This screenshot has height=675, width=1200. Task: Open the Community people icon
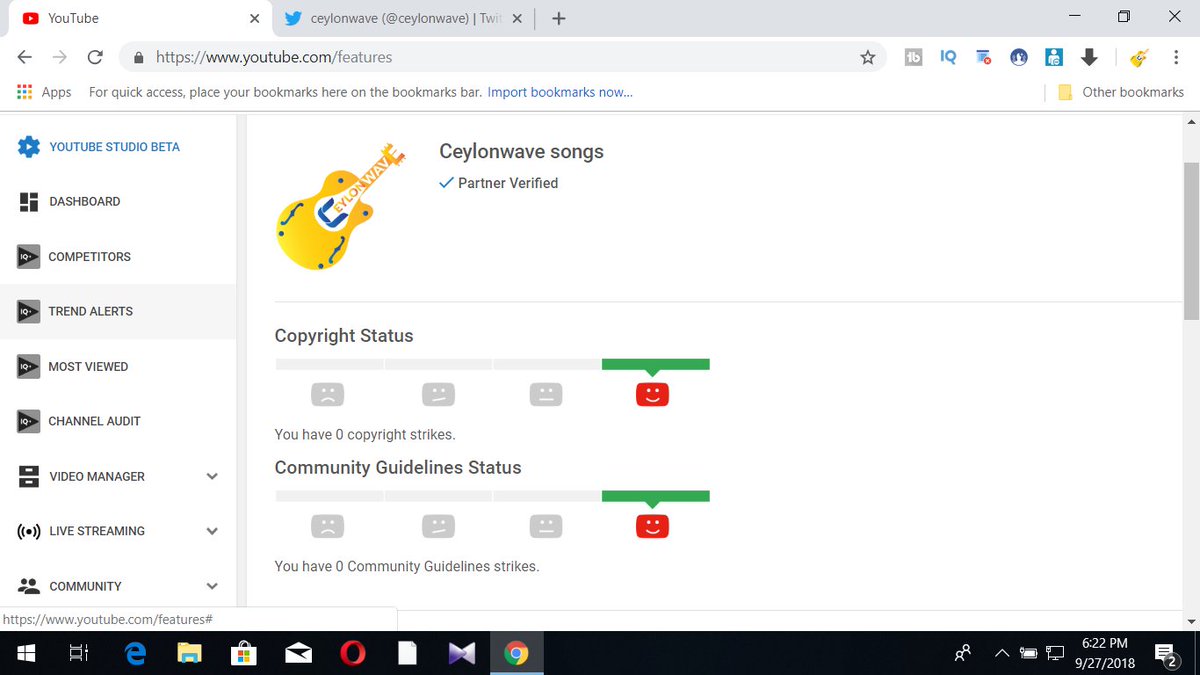point(29,586)
